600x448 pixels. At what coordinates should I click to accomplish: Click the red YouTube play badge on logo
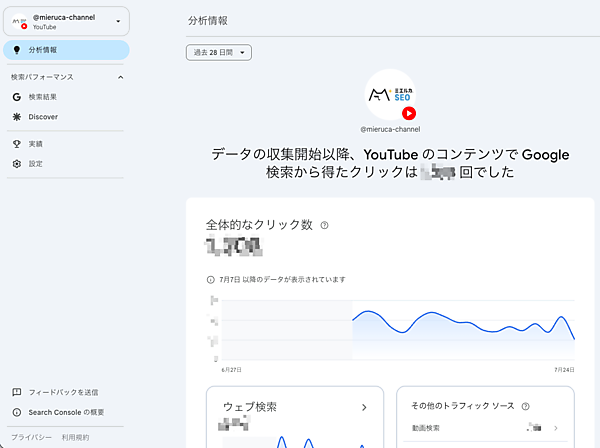pos(409,114)
